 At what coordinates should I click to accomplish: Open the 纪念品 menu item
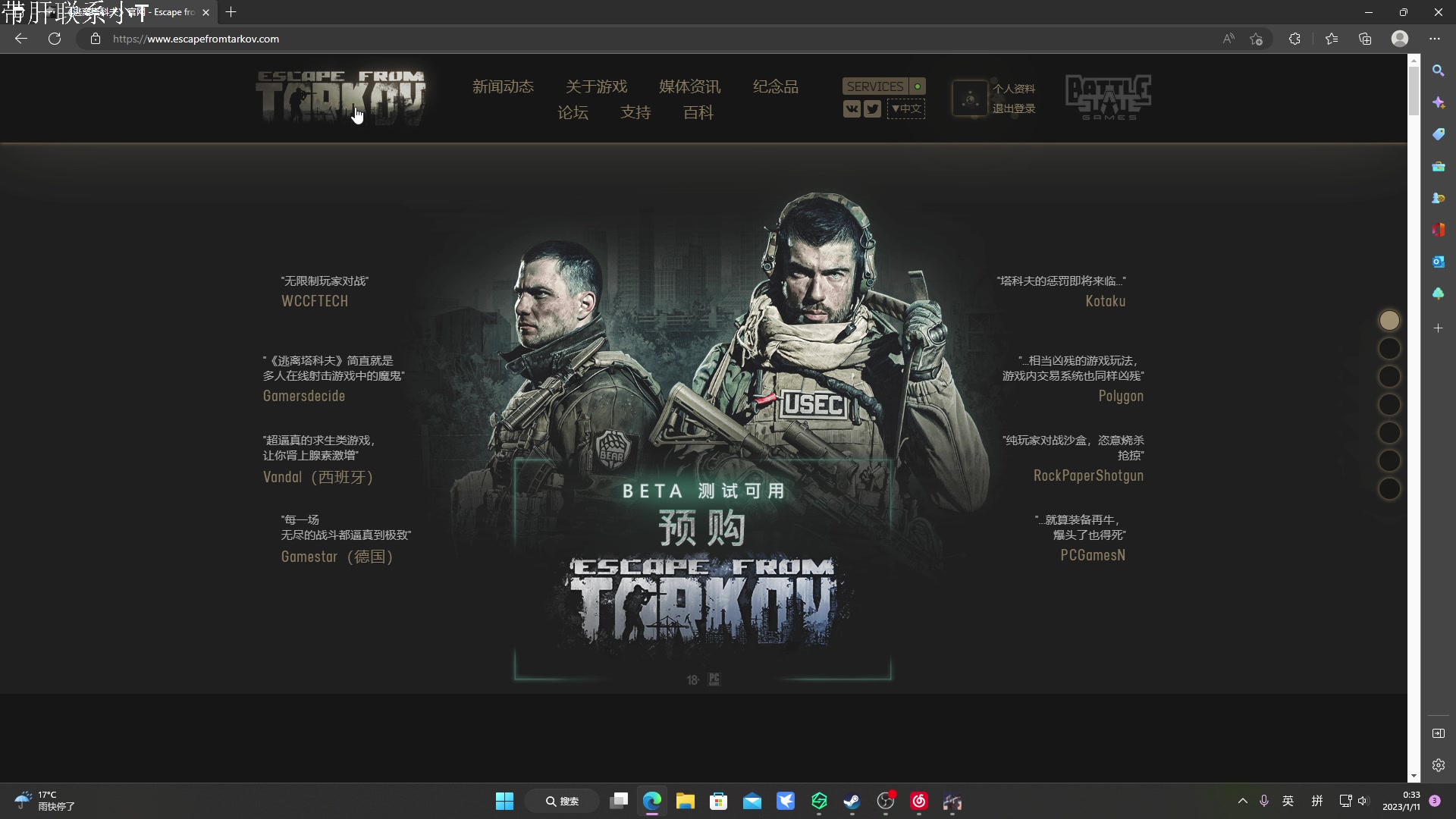tap(775, 86)
